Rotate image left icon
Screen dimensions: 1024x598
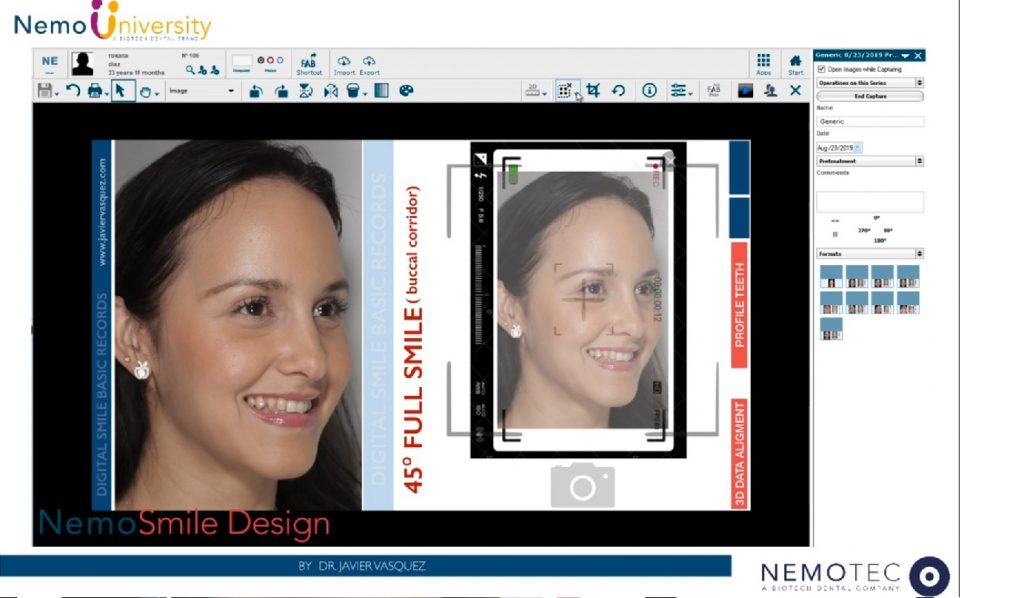(x=255, y=91)
